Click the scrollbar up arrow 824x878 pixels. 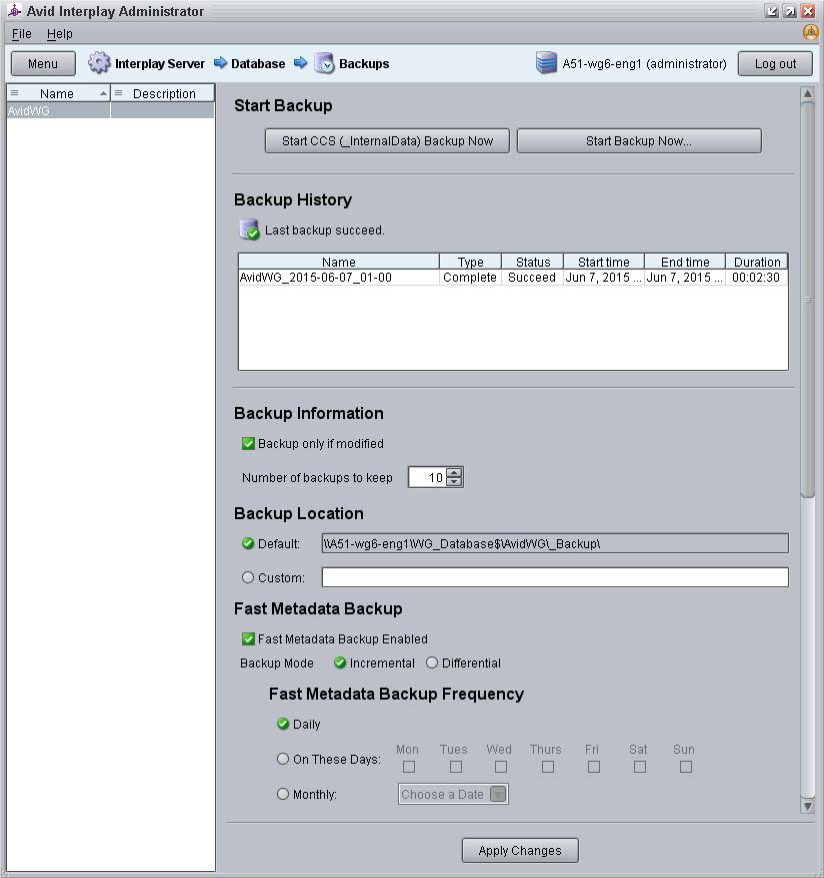coord(807,94)
